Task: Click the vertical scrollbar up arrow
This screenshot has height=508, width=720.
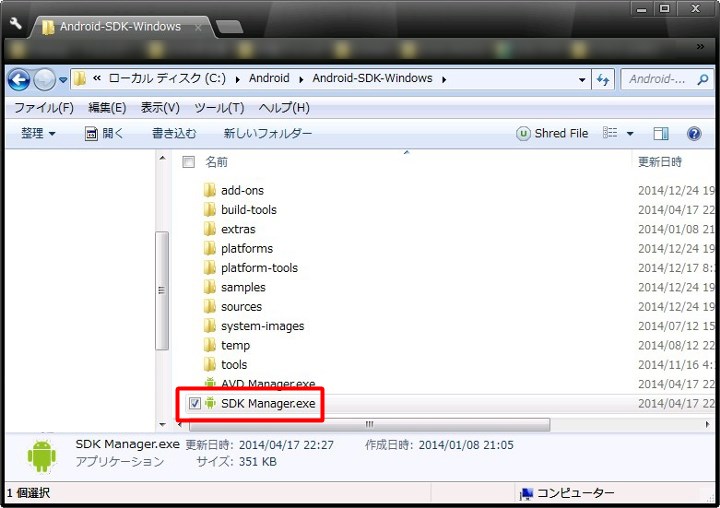Action: tap(162, 158)
